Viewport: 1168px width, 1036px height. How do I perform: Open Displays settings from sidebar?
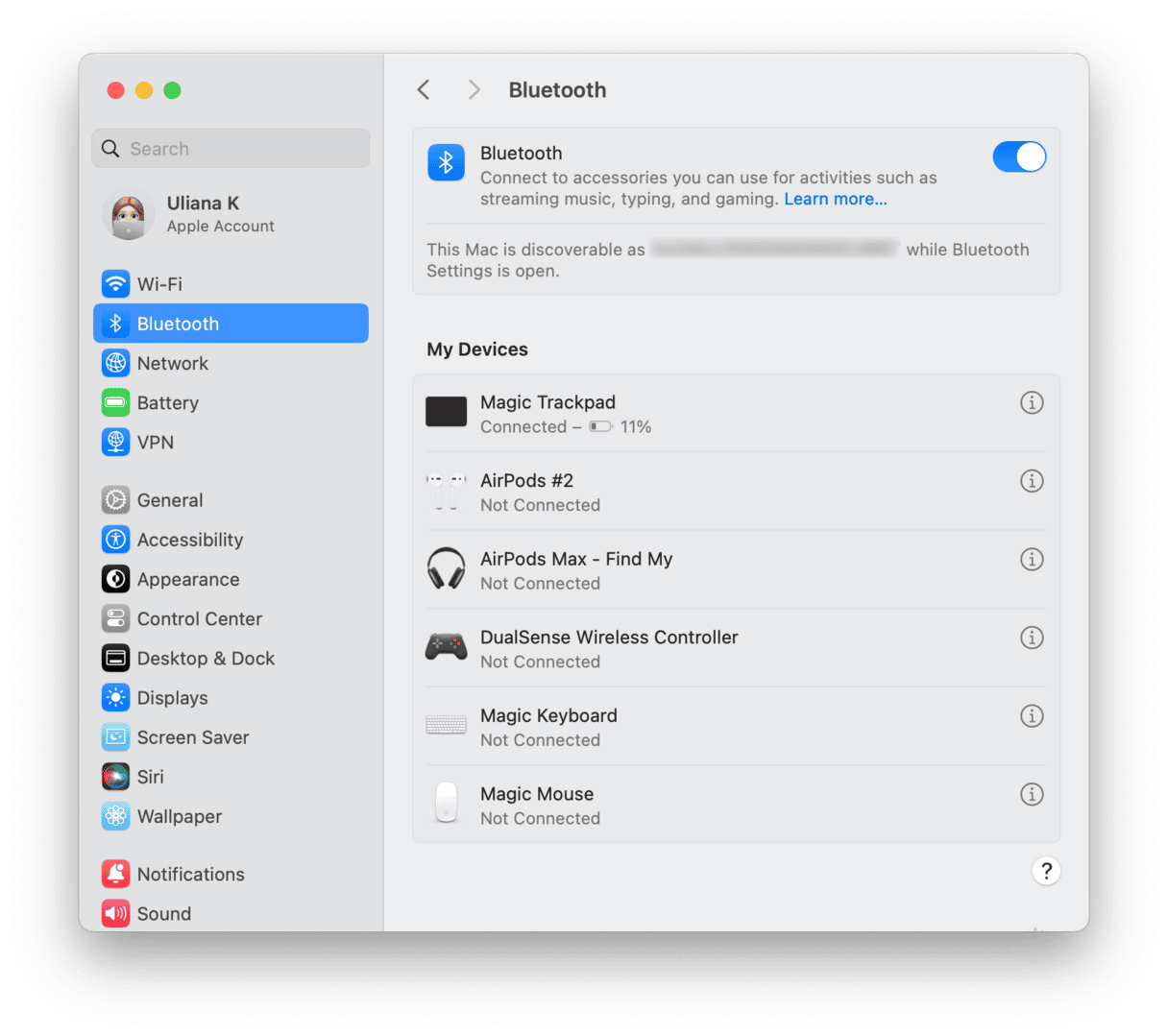click(172, 698)
